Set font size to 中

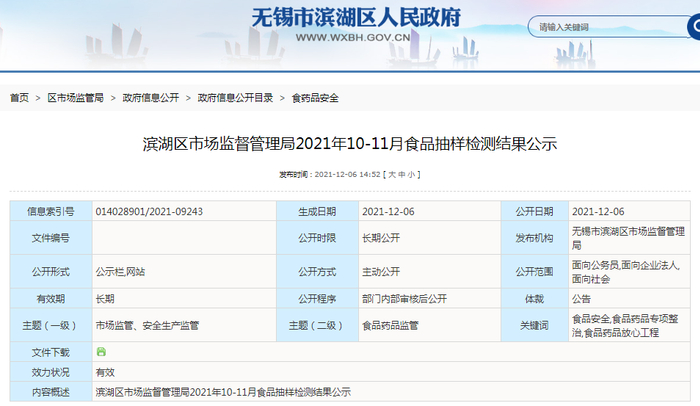coord(402,175)
